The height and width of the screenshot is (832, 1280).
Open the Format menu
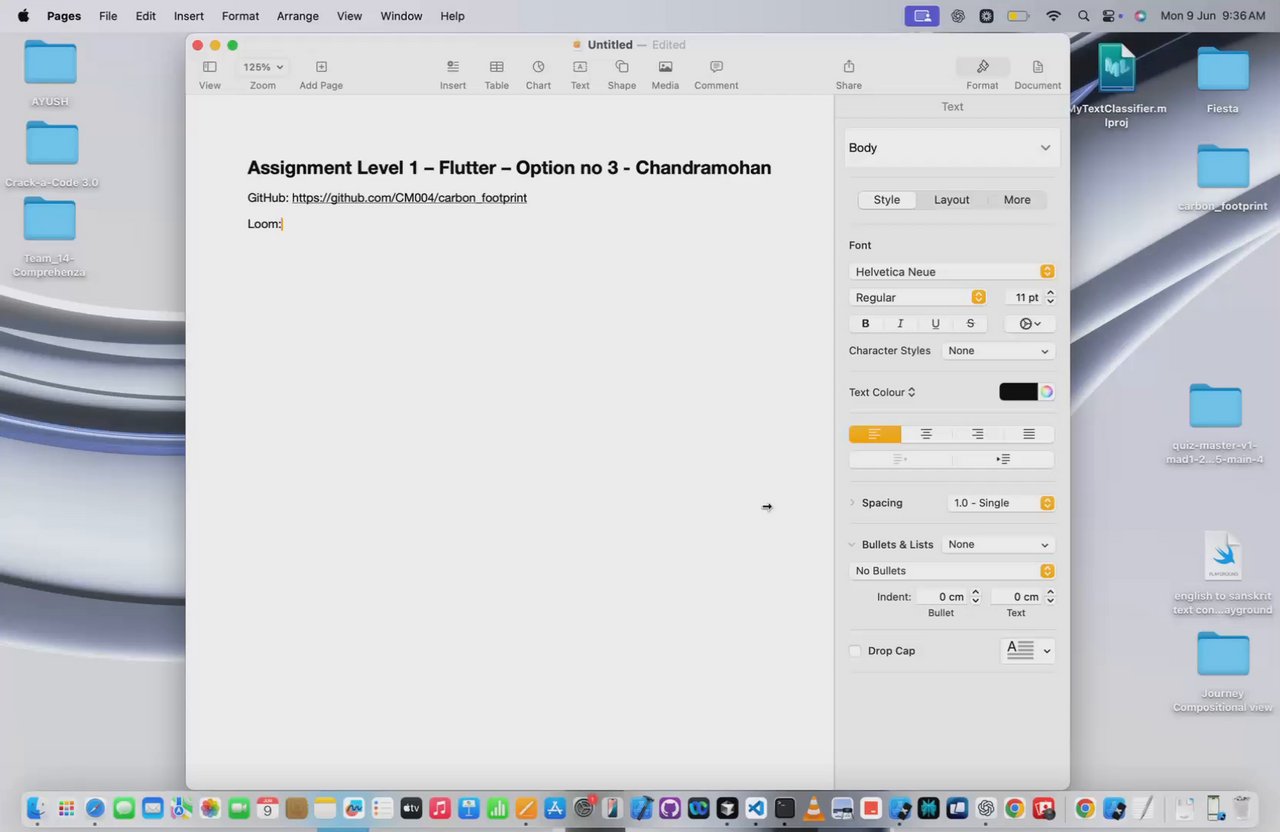point(240,16)
